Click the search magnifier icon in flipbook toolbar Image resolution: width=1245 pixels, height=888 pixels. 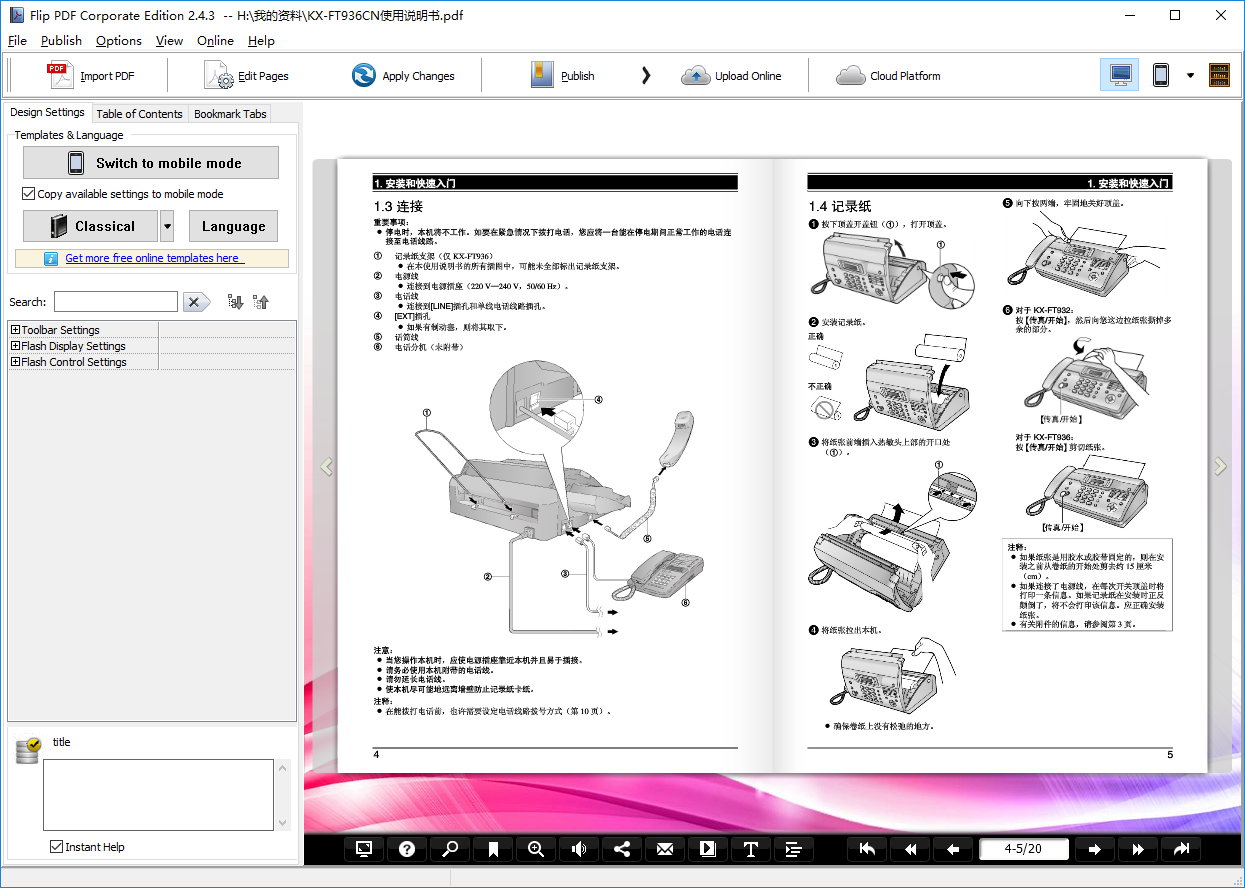tap(450, 849)
